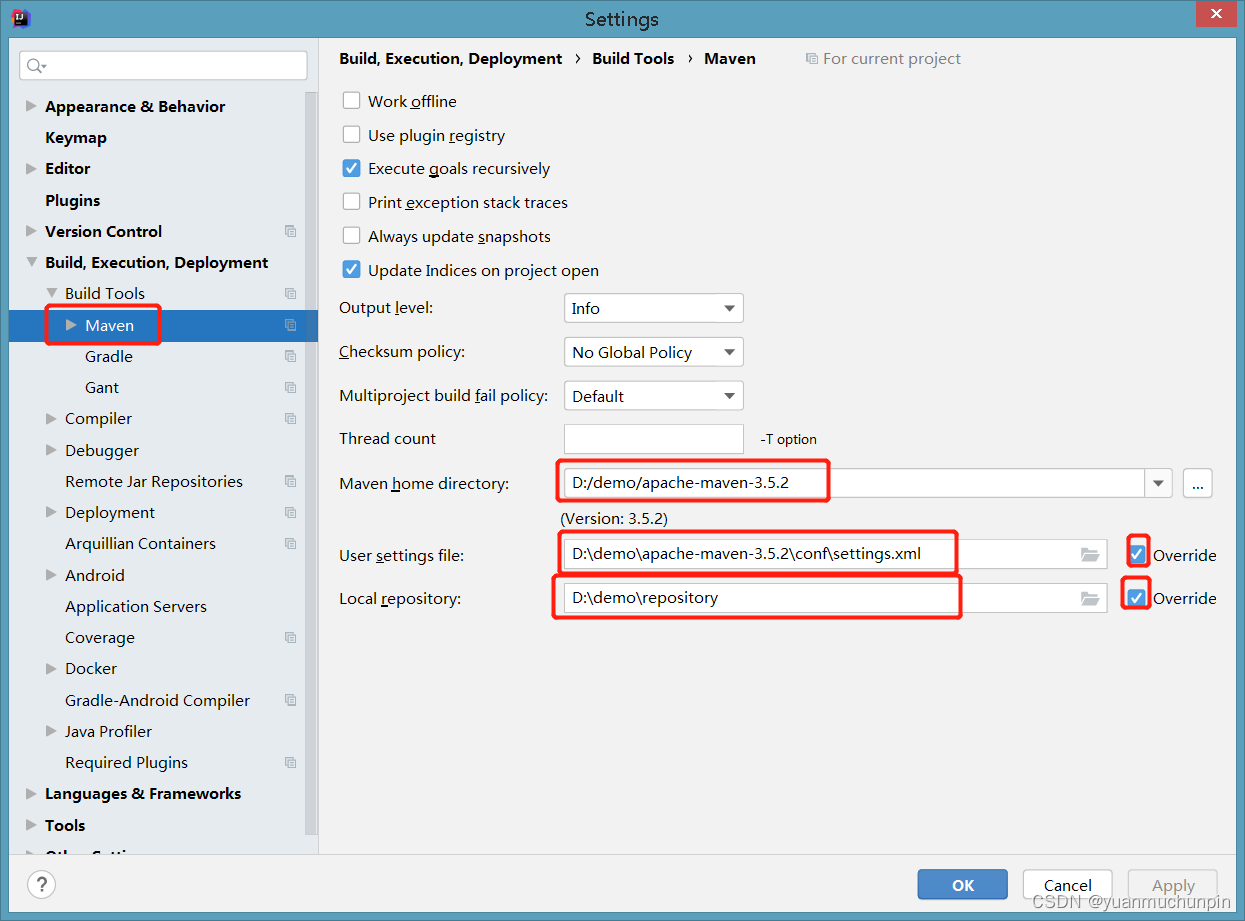
Task: Click project-level icon beside Version Control
Action: point(290,231)
